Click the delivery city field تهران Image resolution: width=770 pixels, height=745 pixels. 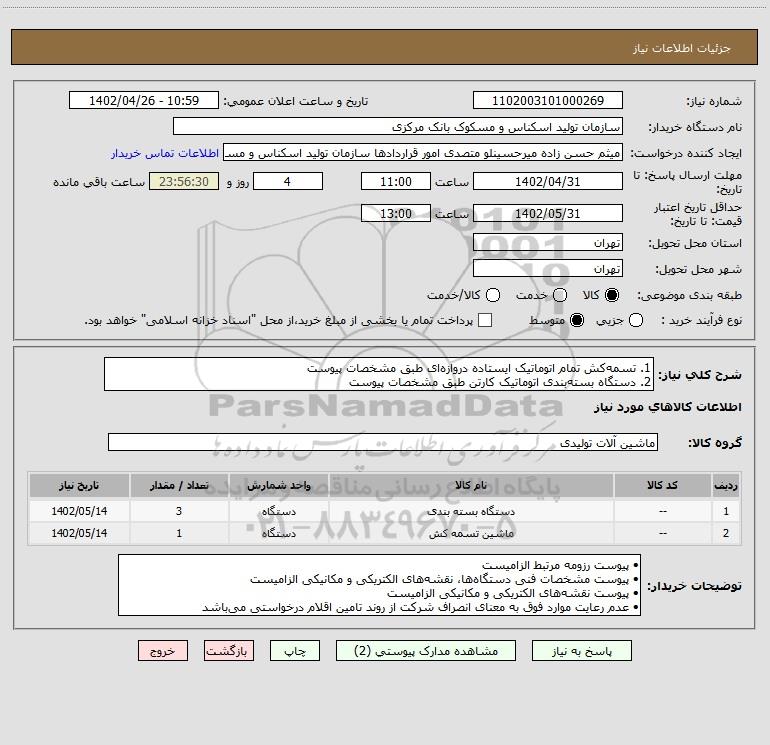(548, 269)
